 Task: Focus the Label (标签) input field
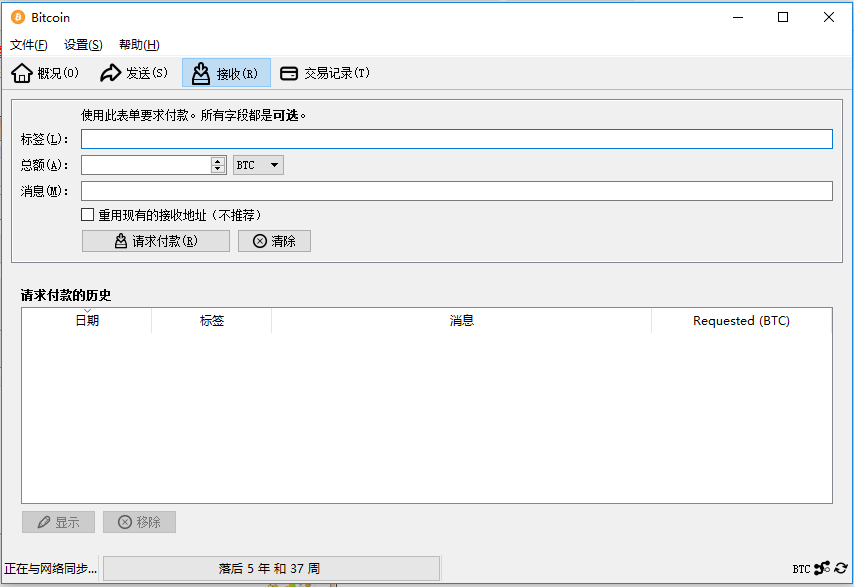(x=456, y=139)
